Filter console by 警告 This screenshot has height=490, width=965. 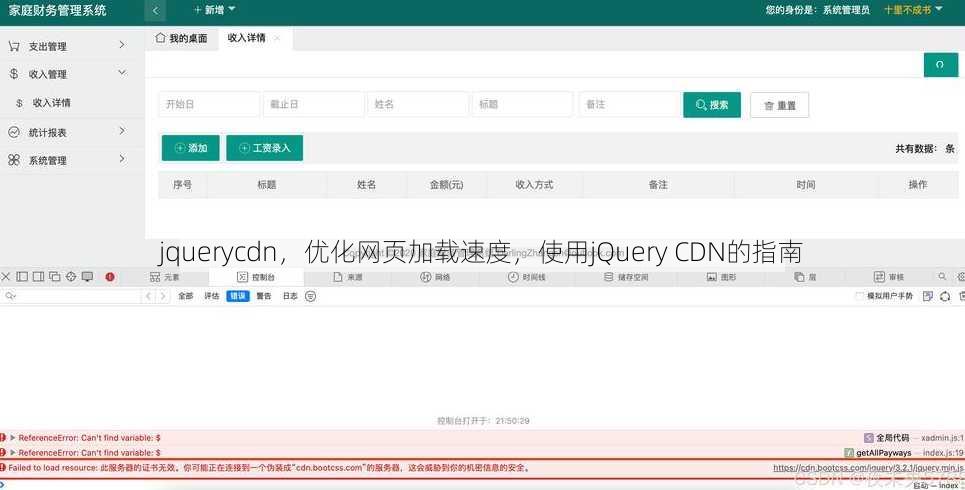pos(264,296)
